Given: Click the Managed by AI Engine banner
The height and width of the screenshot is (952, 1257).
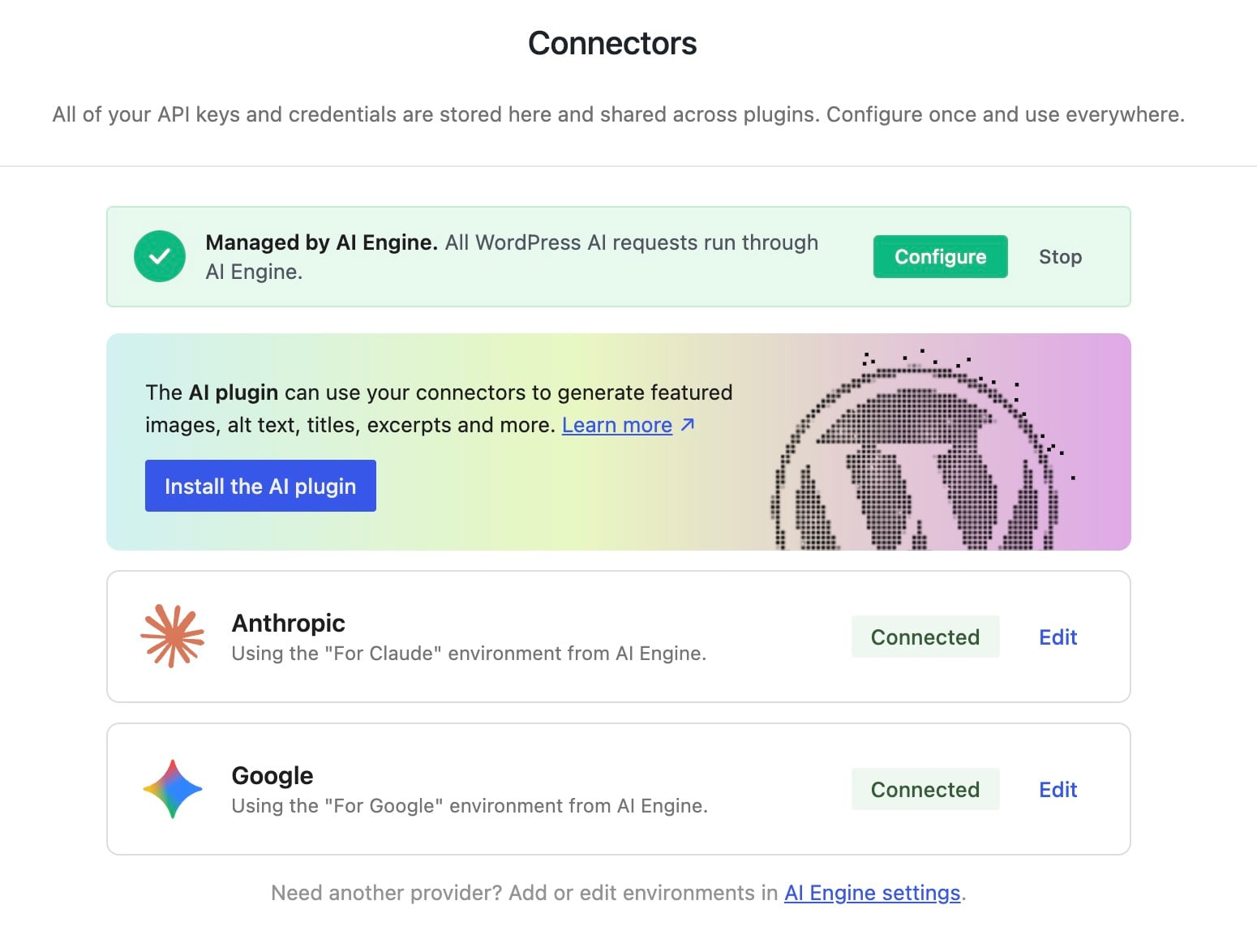Looking at the screenshot, I should [511, 256].
